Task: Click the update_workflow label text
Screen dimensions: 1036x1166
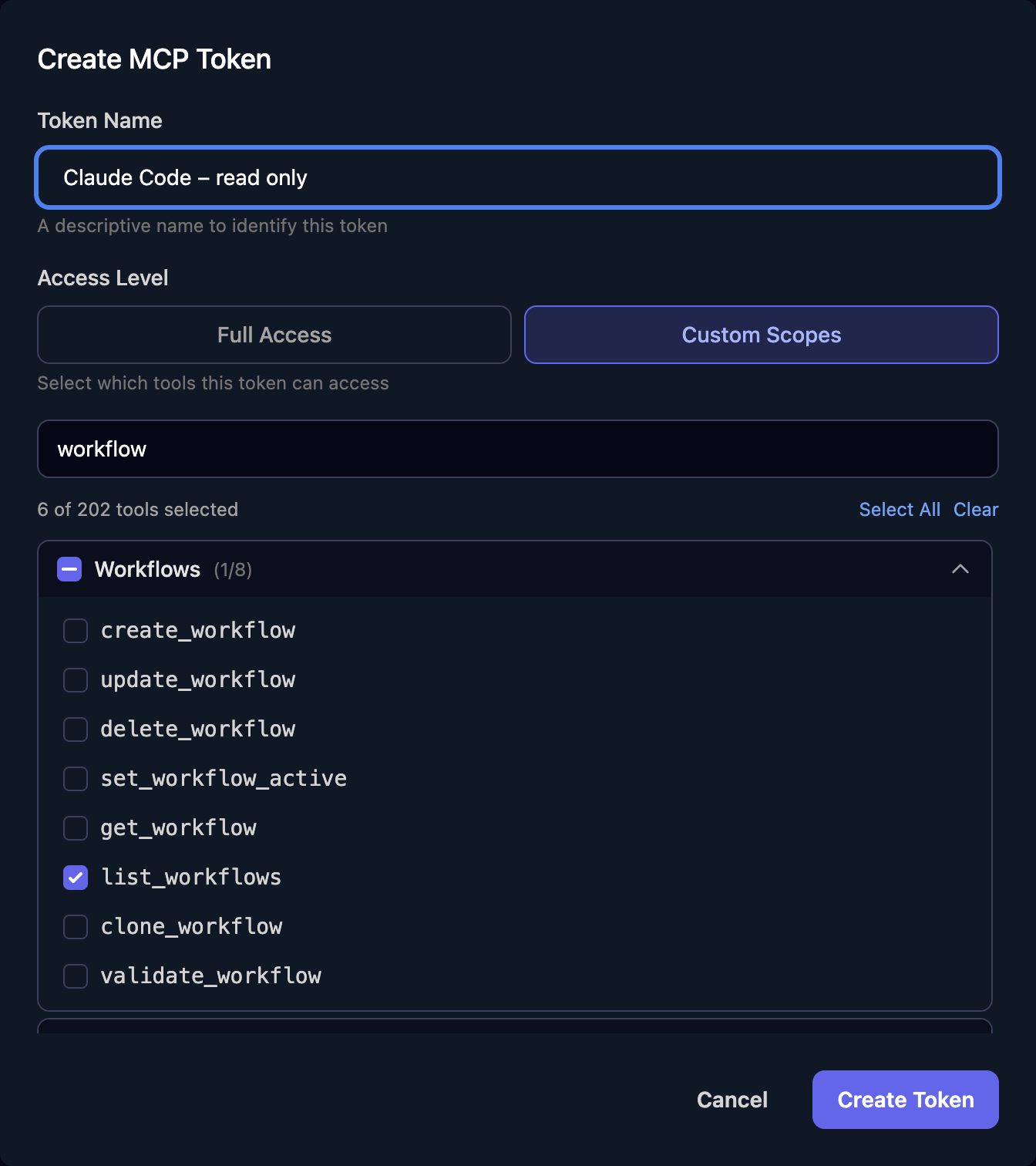Action: point(198,680)
